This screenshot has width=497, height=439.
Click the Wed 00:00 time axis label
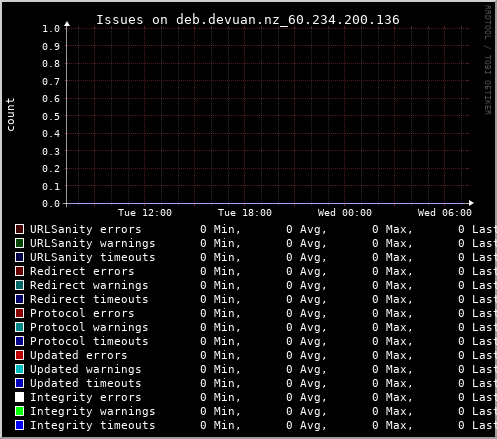point(345,213)
